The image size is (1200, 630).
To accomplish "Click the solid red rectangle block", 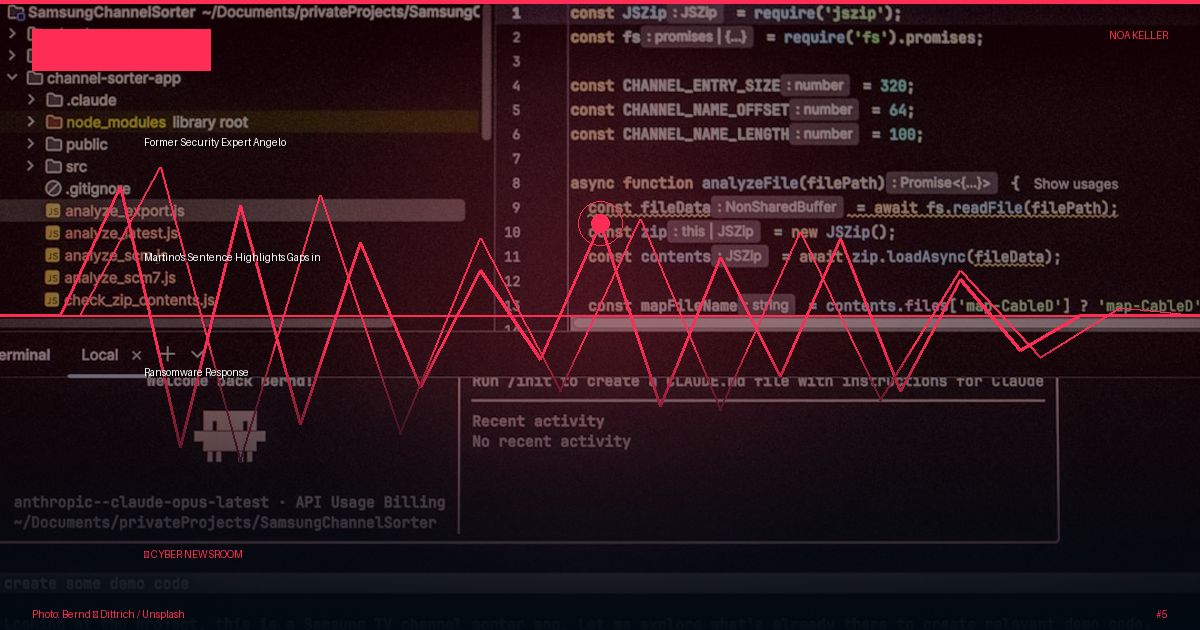I will (121, 50).
